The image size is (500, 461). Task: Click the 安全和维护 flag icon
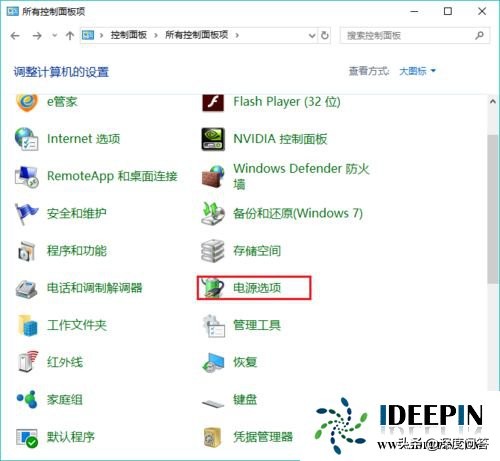[27, 214]
